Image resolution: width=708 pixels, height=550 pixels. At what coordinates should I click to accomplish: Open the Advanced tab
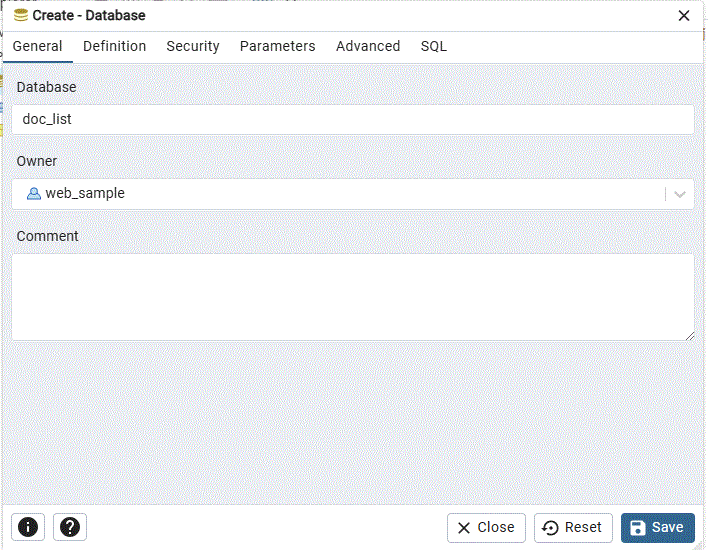pyautogui.click(x=368, y=46)
